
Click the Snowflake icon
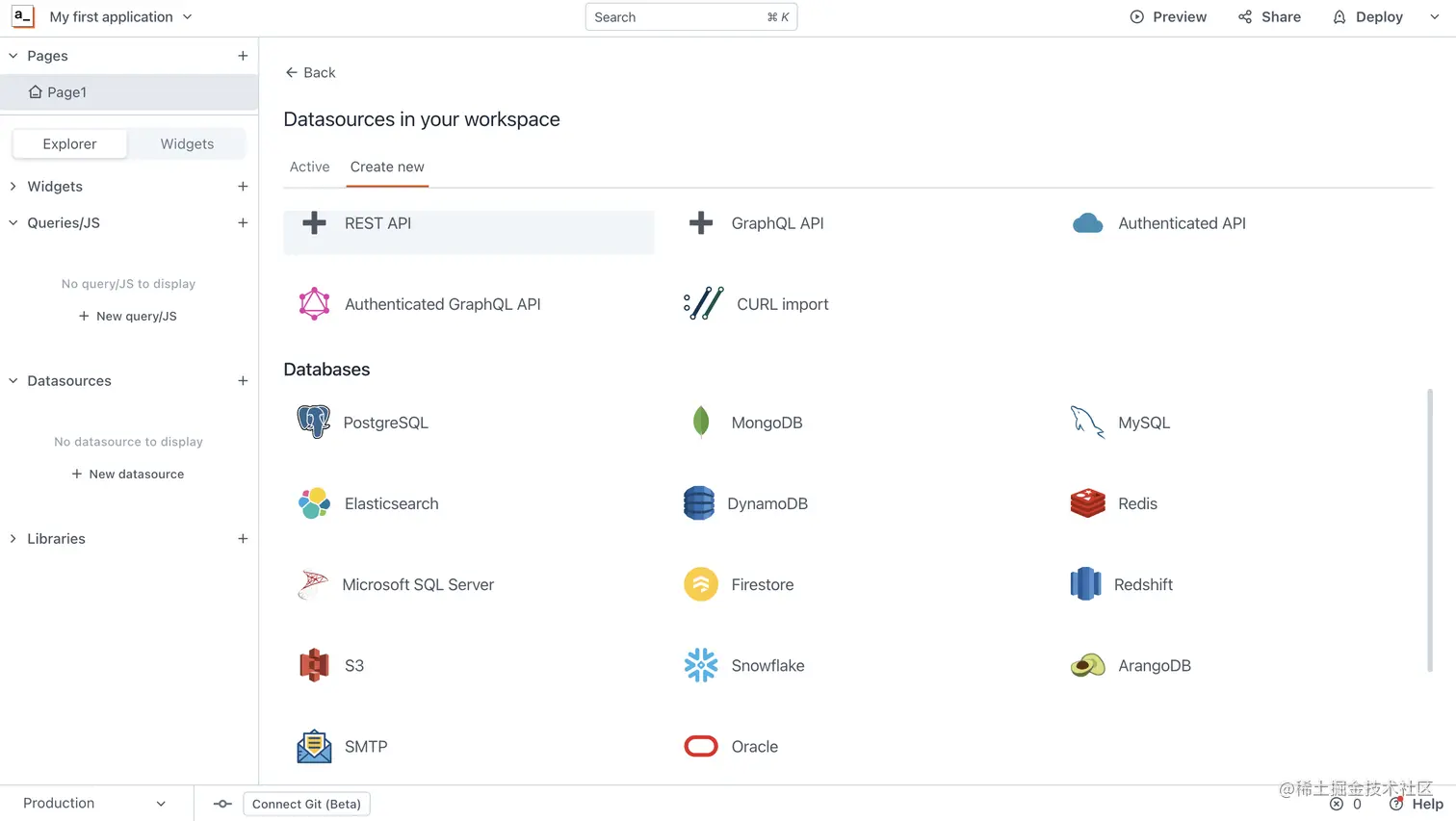pyautogui.click(x=701, y=665)
